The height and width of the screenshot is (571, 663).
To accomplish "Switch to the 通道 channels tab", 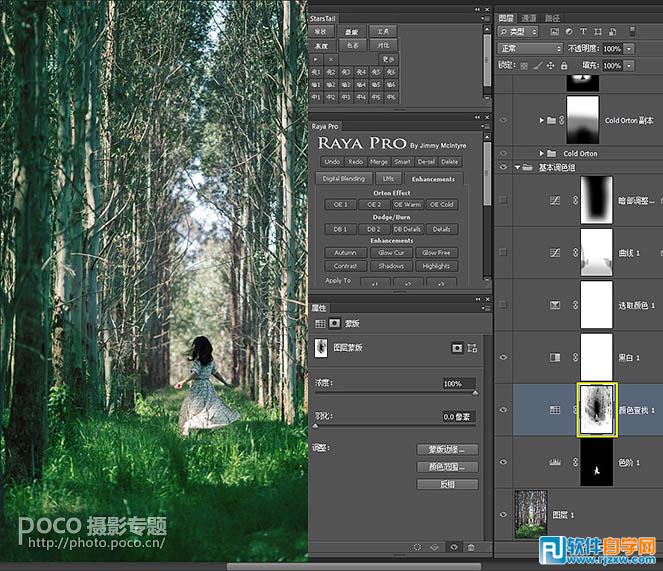I will point(529,18).
